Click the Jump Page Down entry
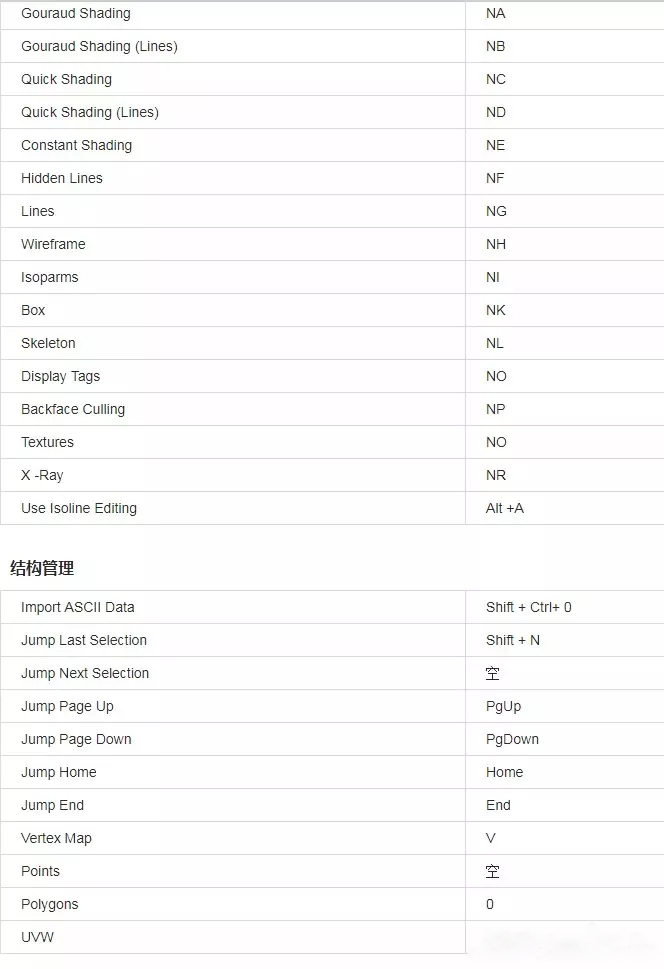This screenshot has height=969, width=664. coord(76,739)
